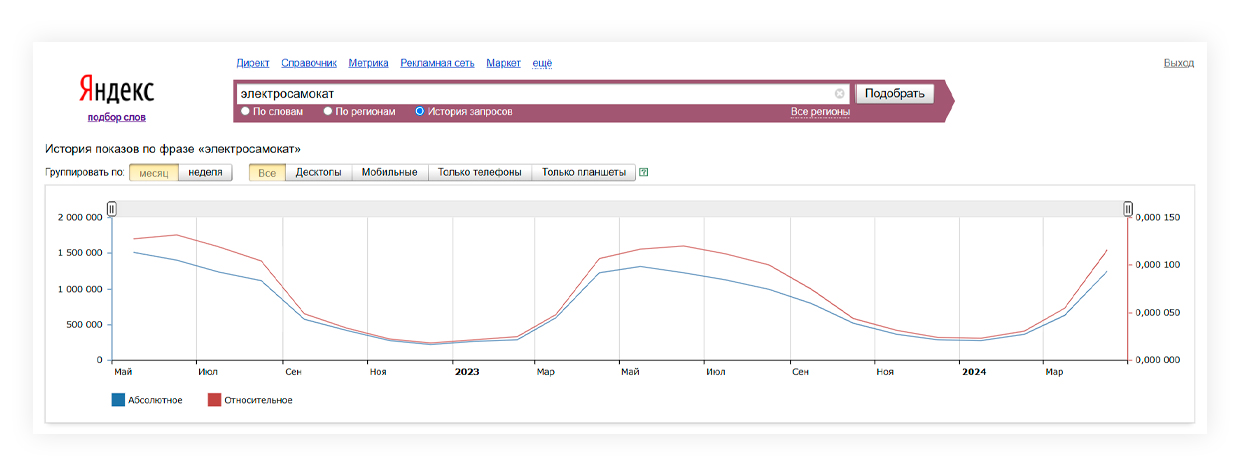Filter by «Мобильные»
Screen dimensions: 1240x476
[x=389, y=172]
